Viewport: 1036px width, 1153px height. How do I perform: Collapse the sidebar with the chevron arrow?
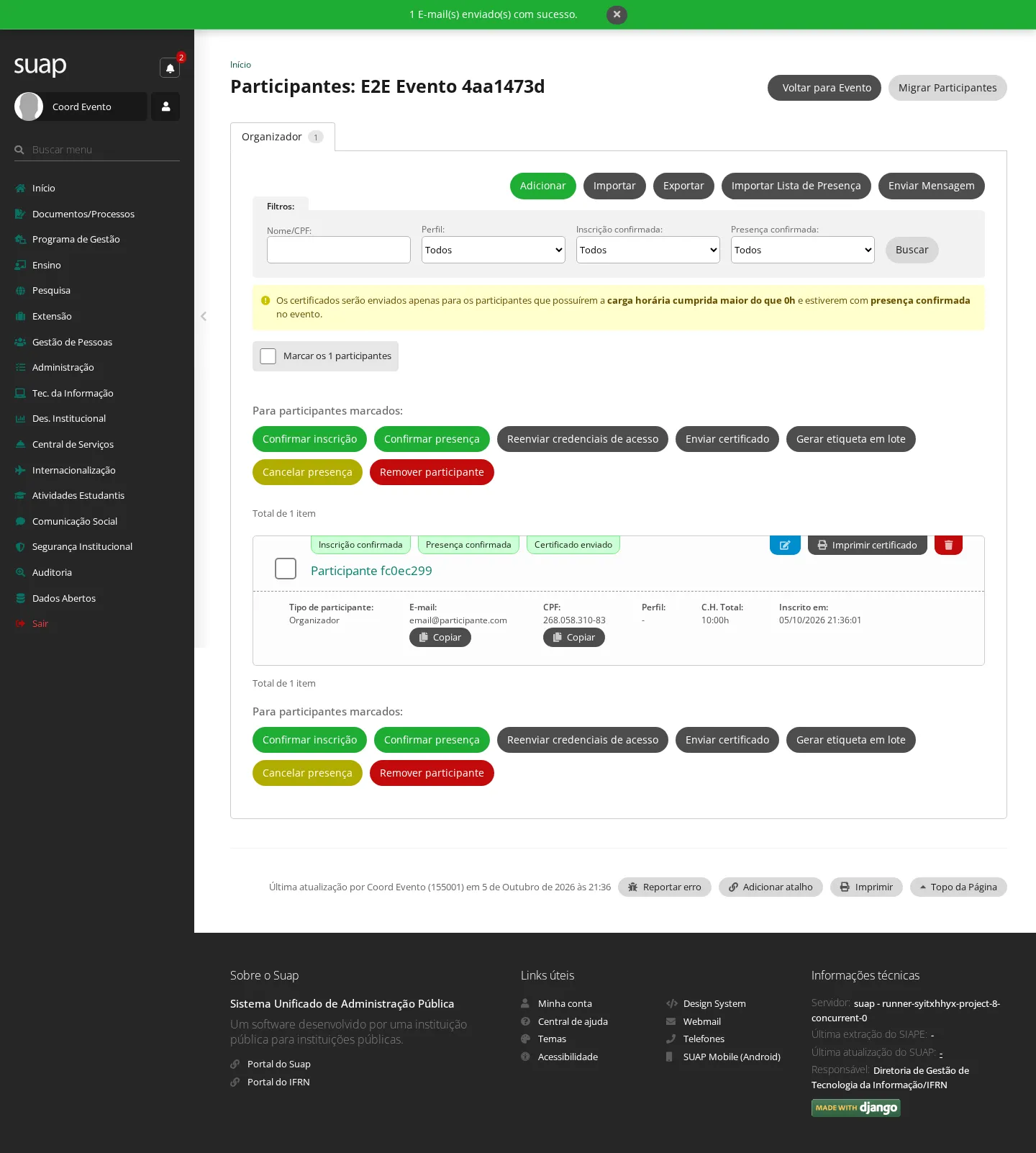(x=204, y=316)
